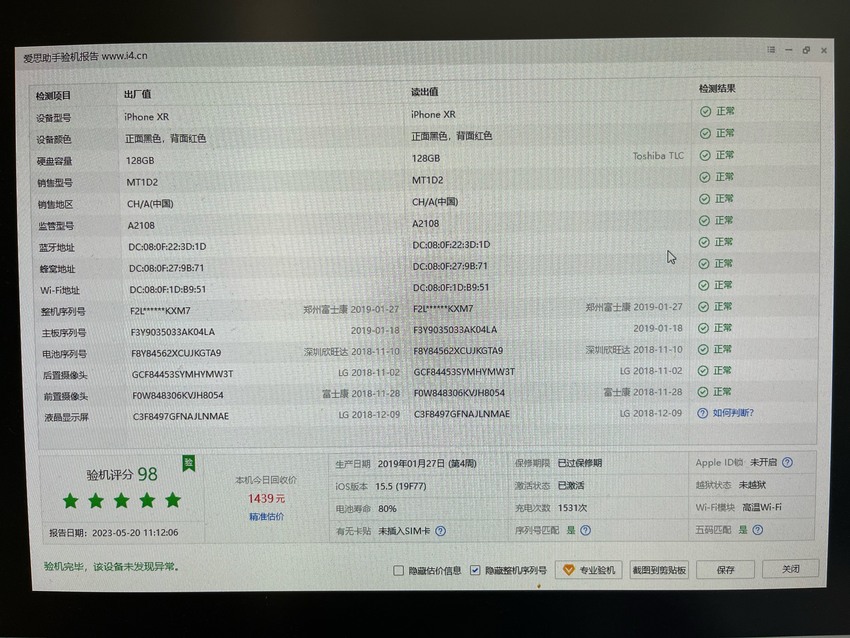Click the 正常 check icon for 前置摄像头
850x638 pixels.
point(703,392)
